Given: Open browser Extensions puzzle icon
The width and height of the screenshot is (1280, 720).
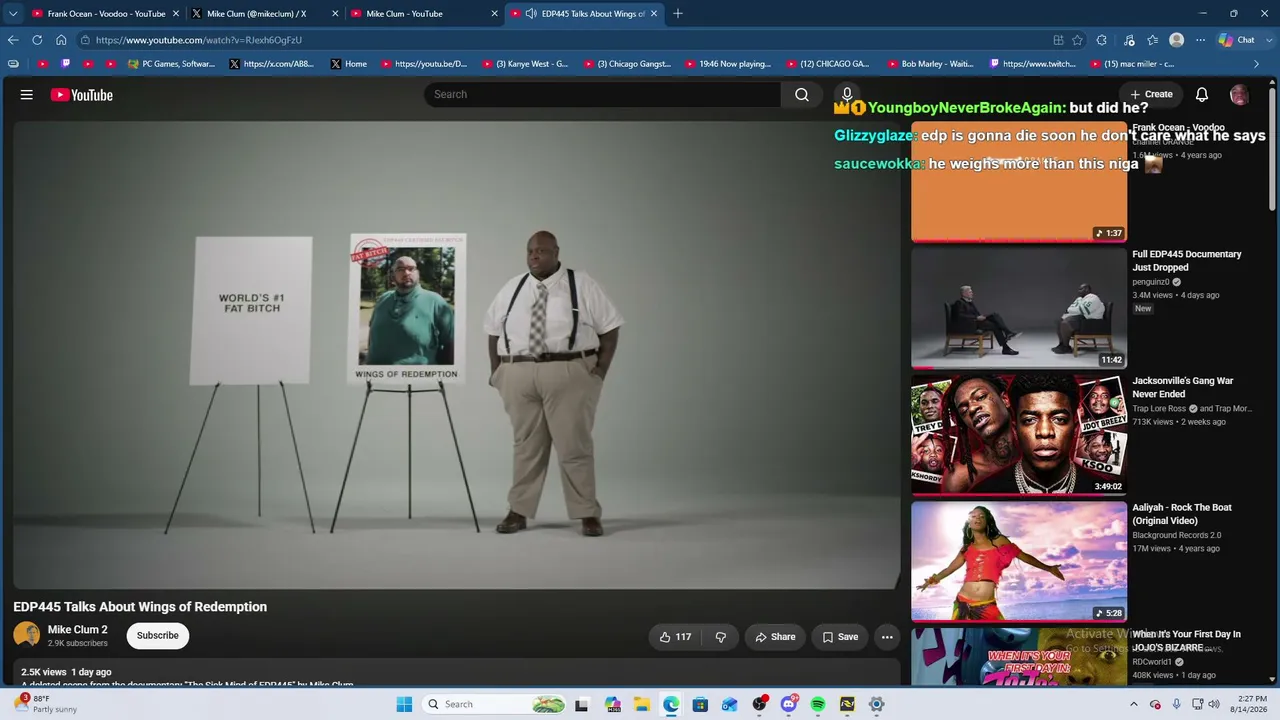Looking at the screenshot, I should point(1101,40).
